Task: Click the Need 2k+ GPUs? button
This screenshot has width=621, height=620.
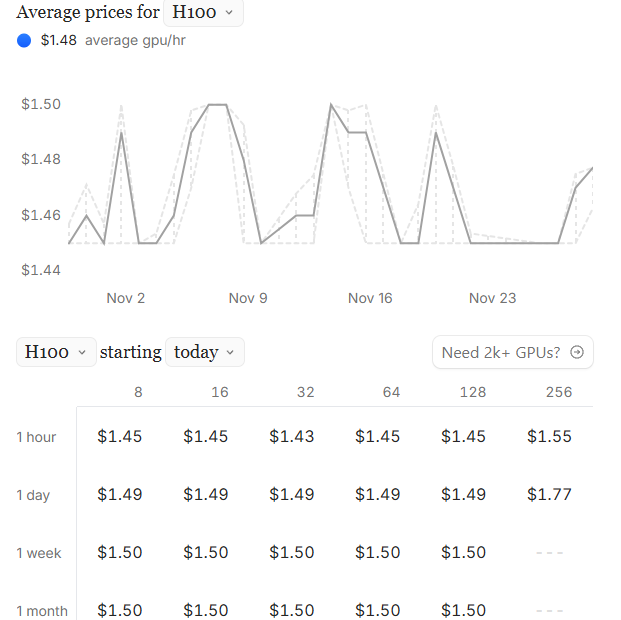Action: (512, 352)
